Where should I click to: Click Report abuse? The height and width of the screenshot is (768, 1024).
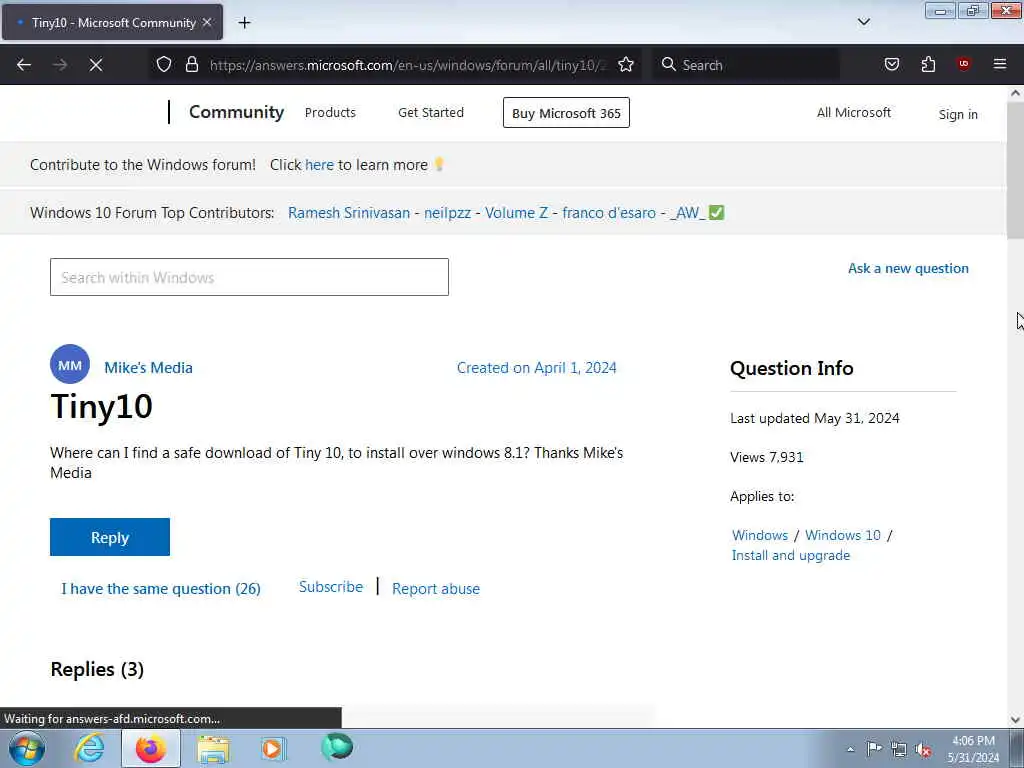[436, 588]
